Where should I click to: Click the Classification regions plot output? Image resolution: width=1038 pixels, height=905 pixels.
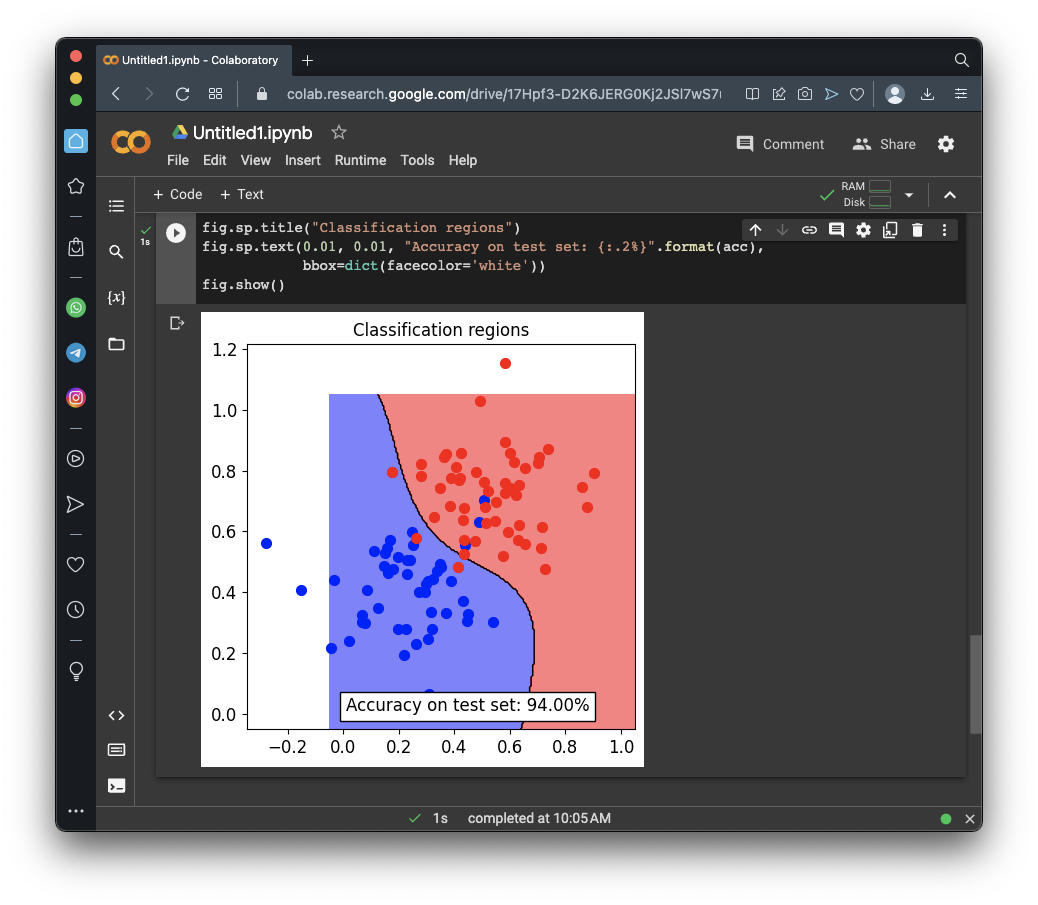point(422,540)
